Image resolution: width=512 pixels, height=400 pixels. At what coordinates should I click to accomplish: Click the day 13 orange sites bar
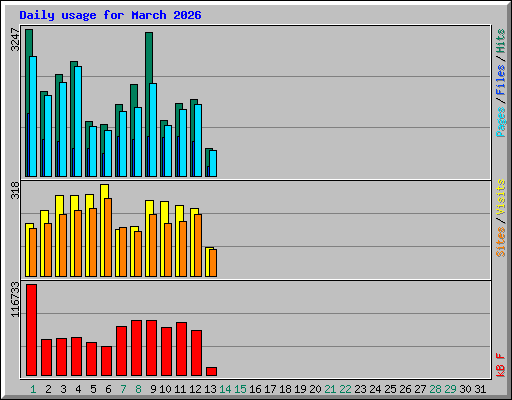(213, 263)
